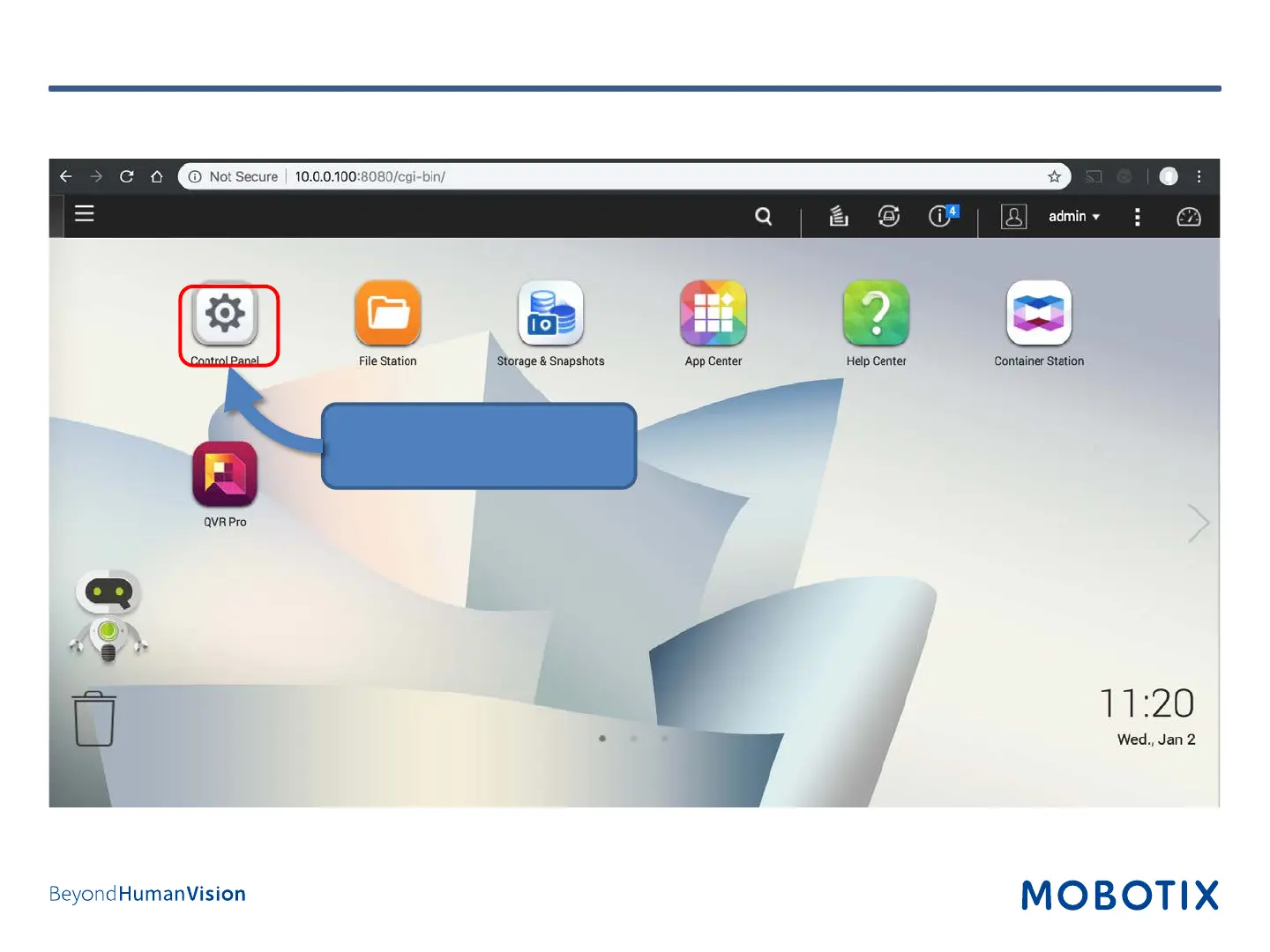This screenshot has width=1270, height=952.
Task: Reload the browser page
Action: (127, 176)
